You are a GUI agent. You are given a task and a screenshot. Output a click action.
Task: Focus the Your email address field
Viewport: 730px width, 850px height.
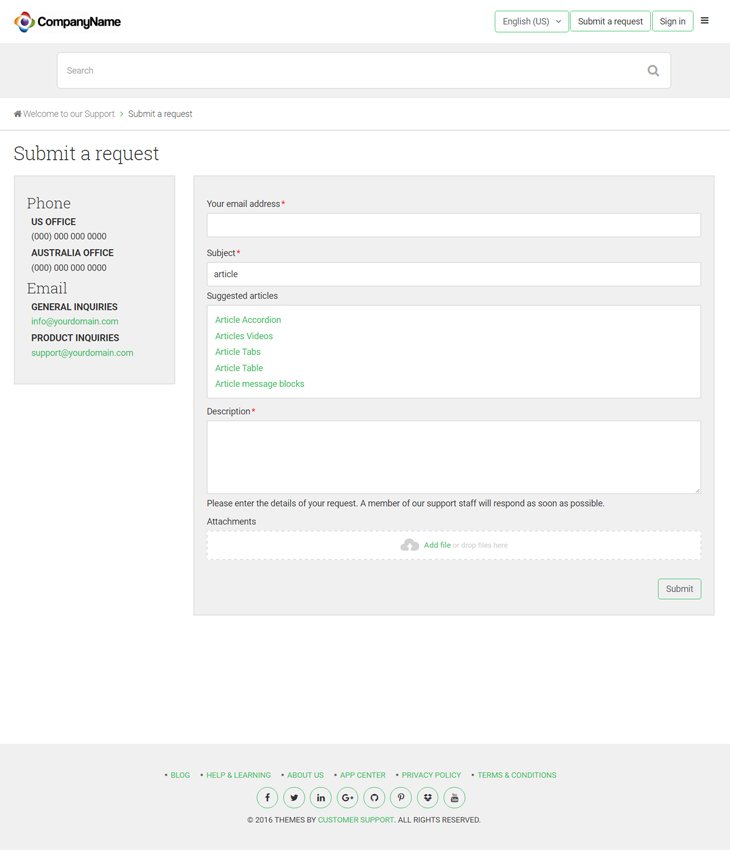(x=454, y=225)
